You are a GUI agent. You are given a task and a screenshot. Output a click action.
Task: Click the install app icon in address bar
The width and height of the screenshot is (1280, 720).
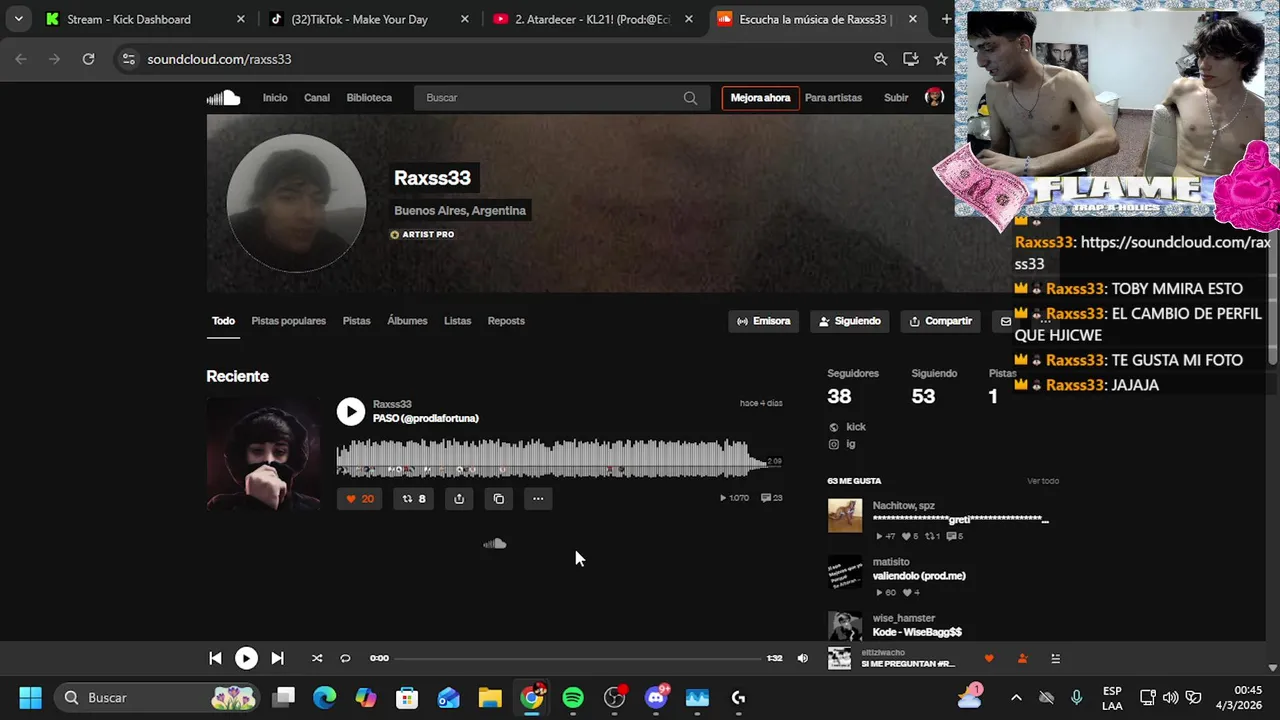(x=911, y=59)
